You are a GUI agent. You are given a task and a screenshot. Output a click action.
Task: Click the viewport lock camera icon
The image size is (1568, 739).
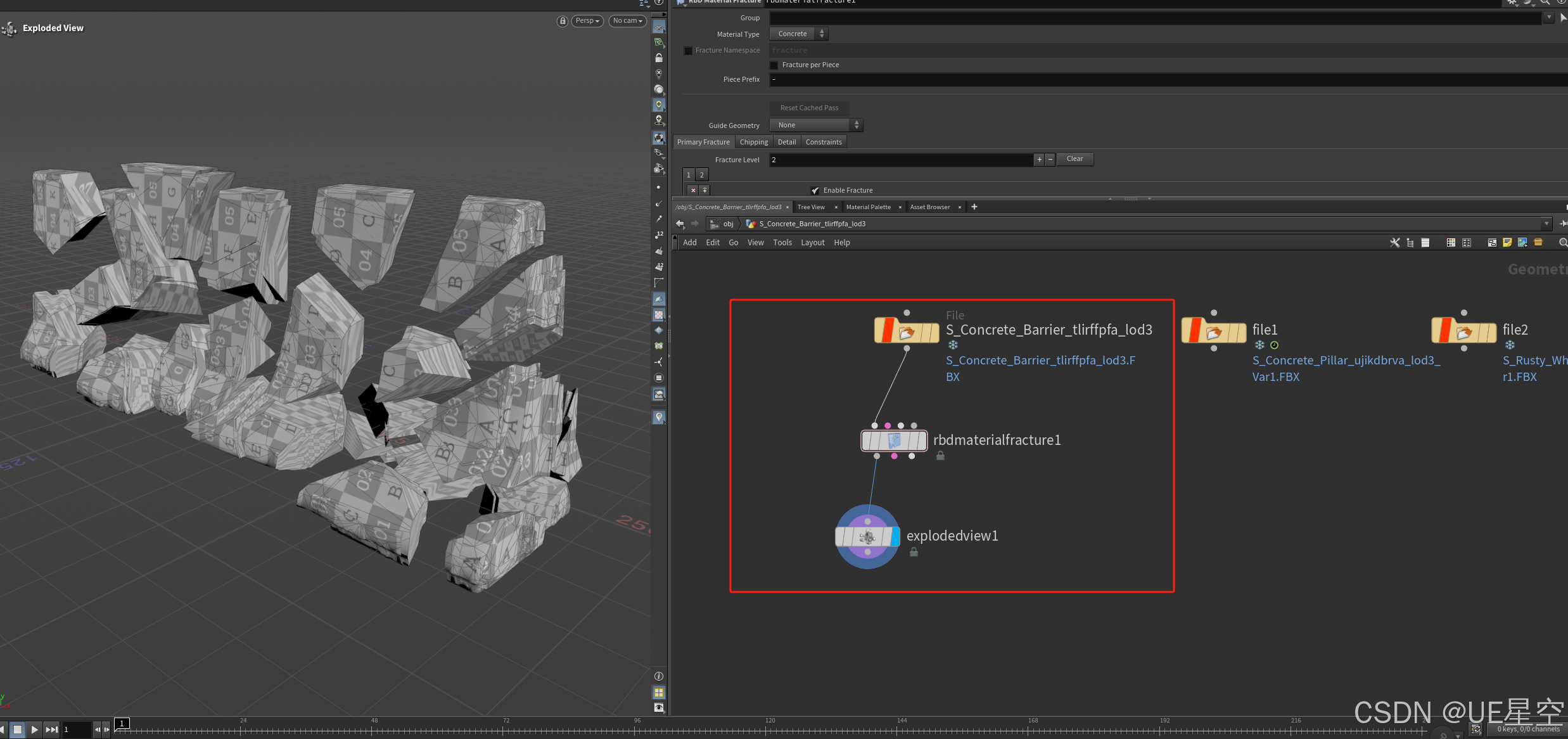[562, 21]
